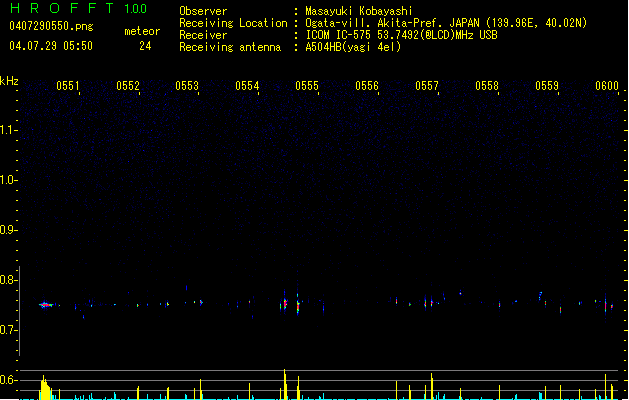Click the 0.9 kHz frequency axis label
Screen dimensions: 629x400
8,230
